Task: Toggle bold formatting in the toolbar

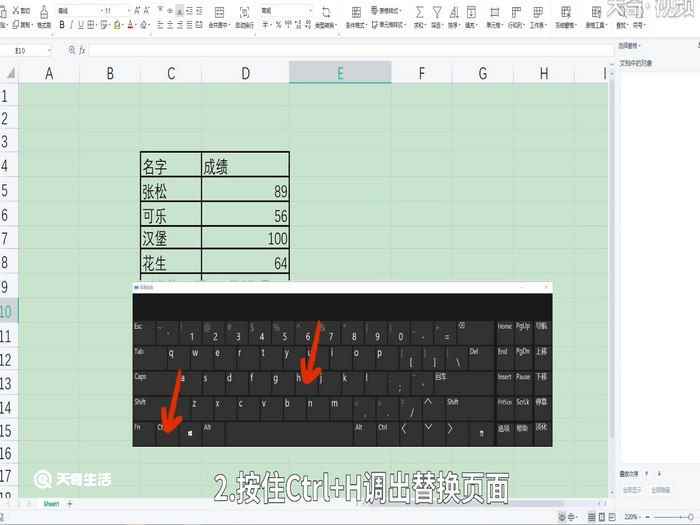Action: click(62, 25)
